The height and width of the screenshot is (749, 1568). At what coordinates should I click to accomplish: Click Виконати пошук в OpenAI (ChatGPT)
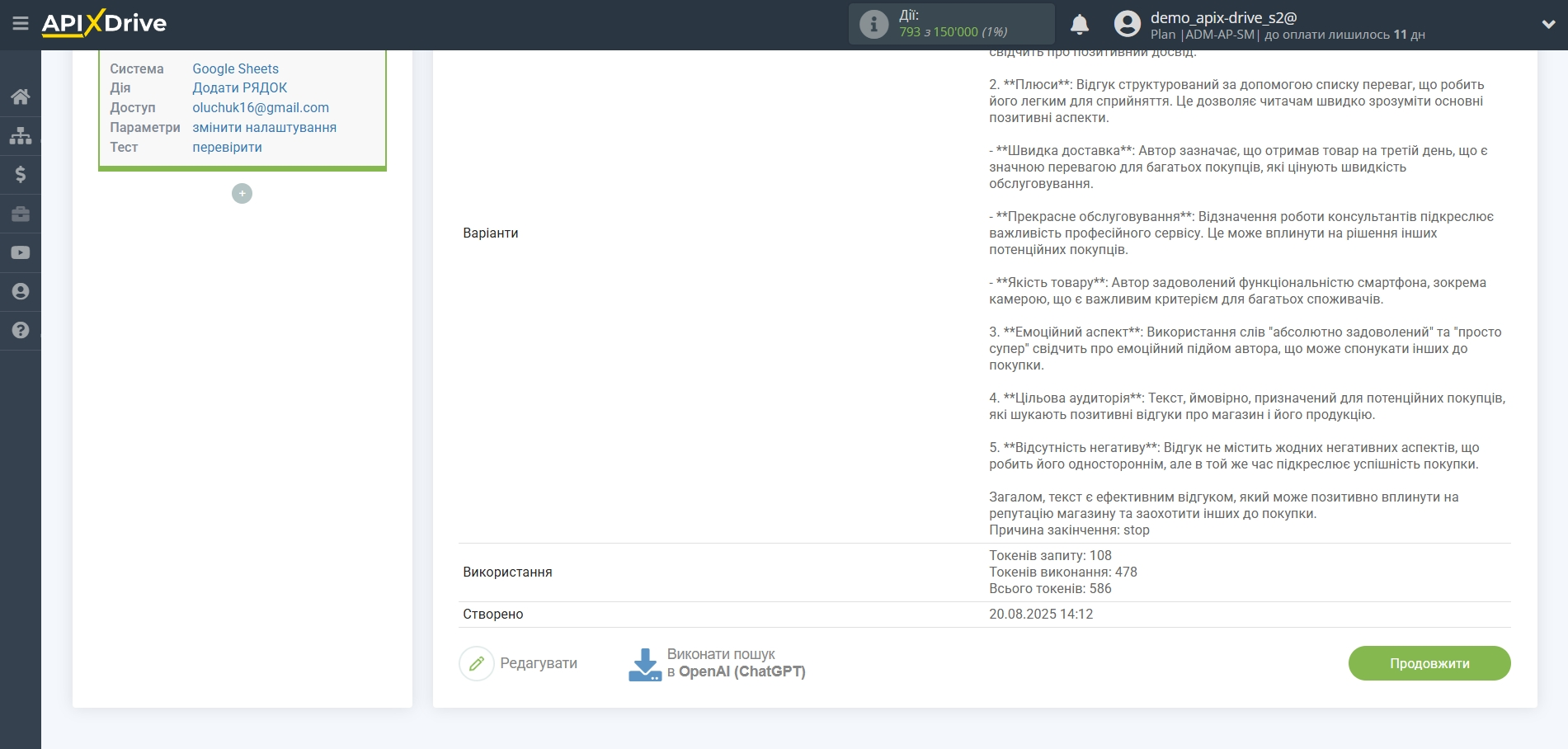pos(736,663)
